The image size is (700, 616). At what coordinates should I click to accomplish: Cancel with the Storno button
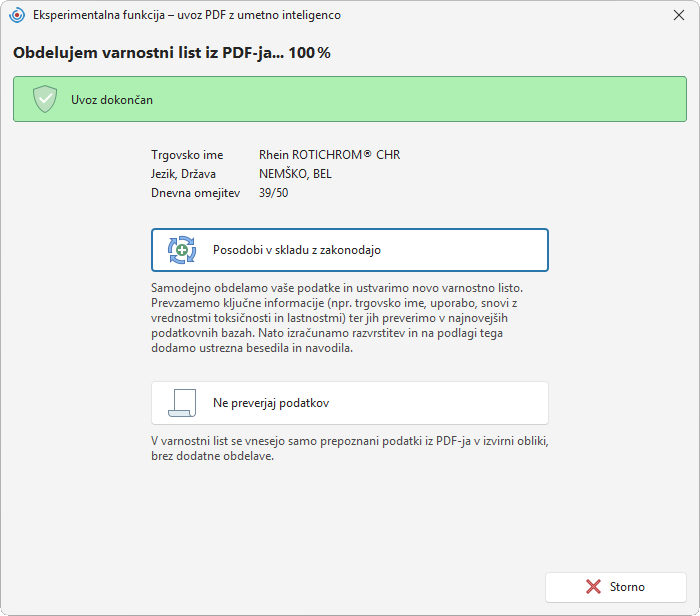[616, 587]
